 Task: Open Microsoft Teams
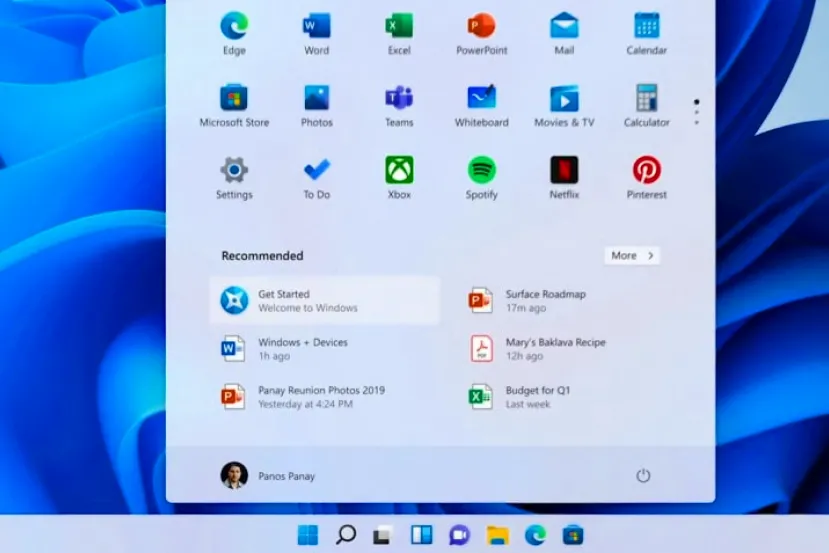(x=399, y=106)
